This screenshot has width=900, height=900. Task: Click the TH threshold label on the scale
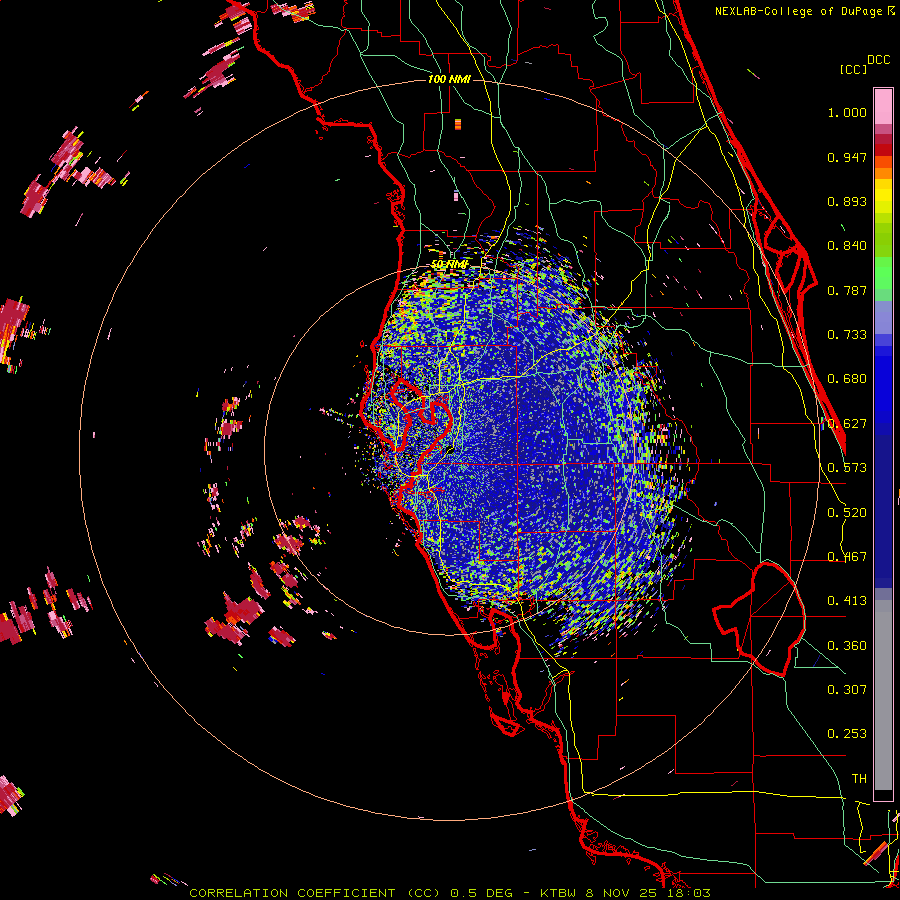click(859, 779)
